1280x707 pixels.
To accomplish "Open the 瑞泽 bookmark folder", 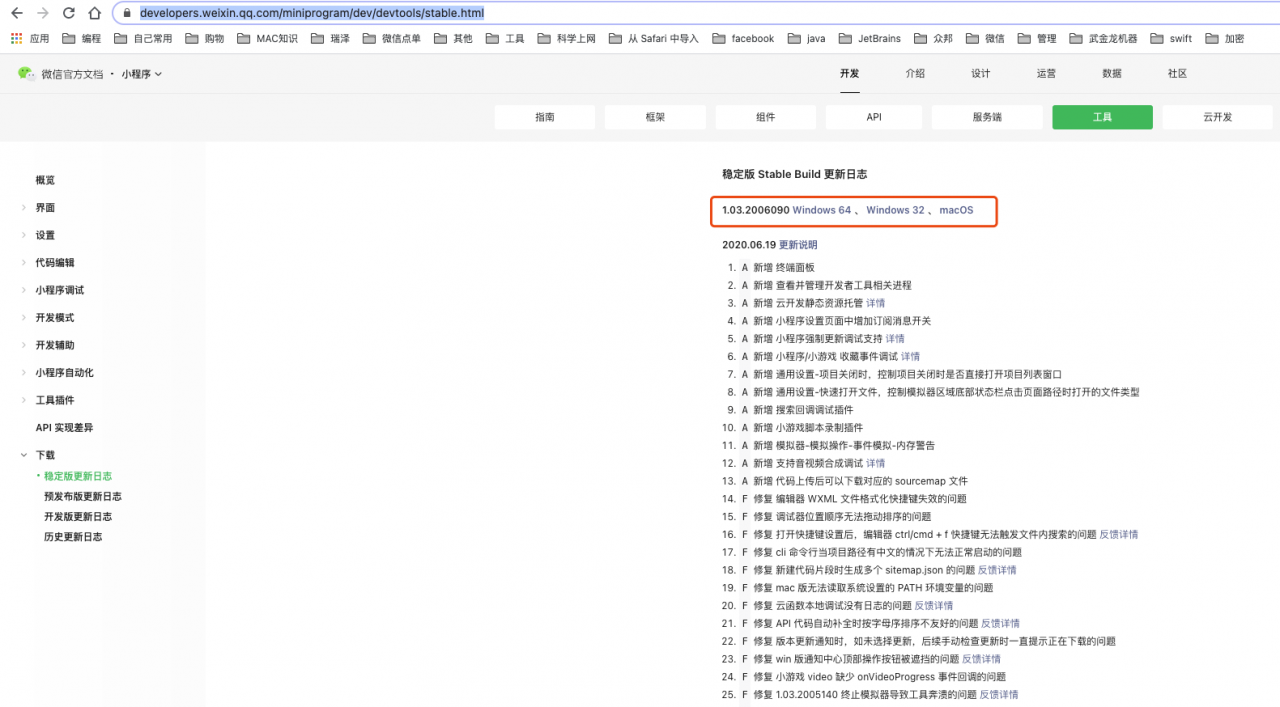I will point(330,38).
